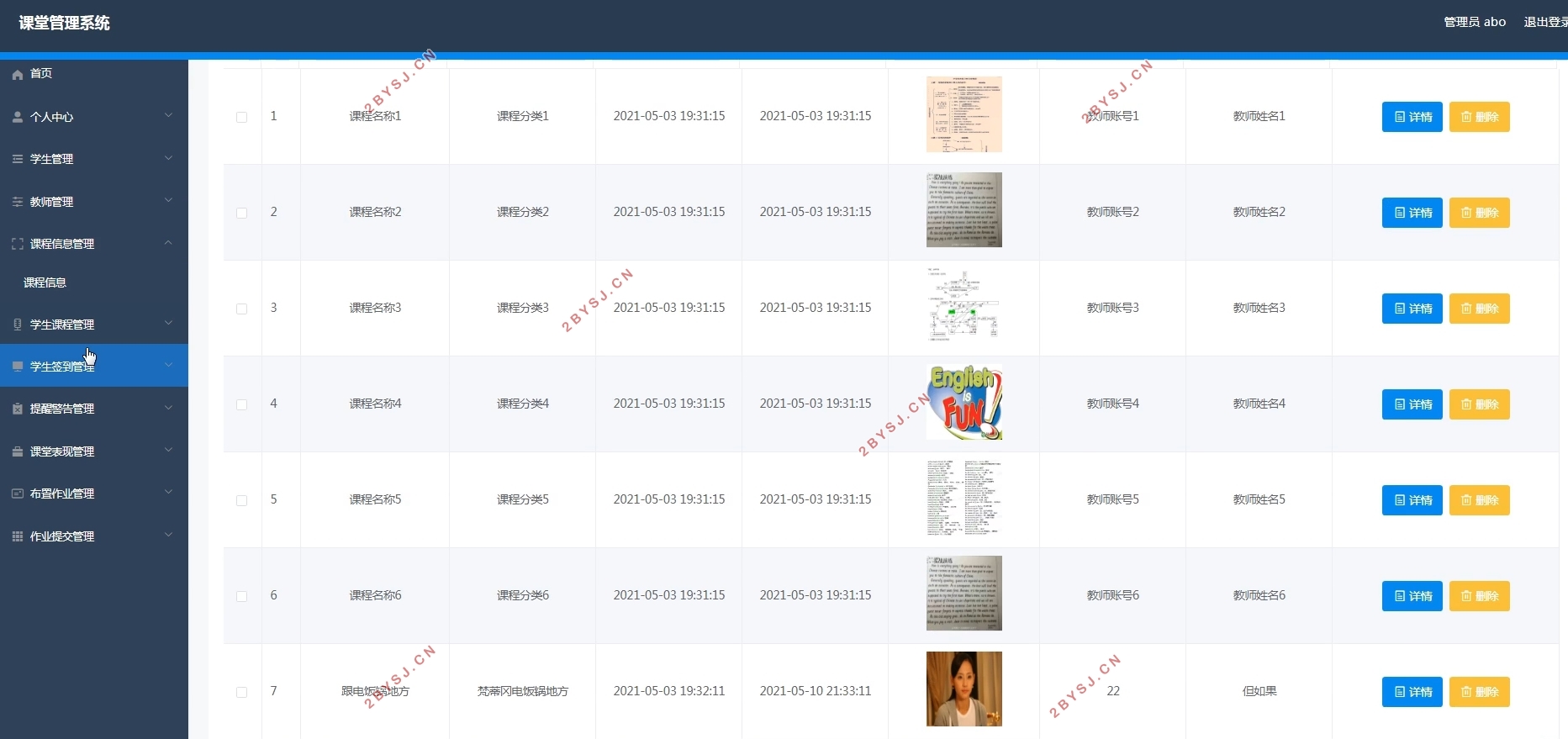Select checkbox for row 7 跟电饭锅地方
The width and height of the screenshot is (1568, 739).
click(x=242, y=692)
